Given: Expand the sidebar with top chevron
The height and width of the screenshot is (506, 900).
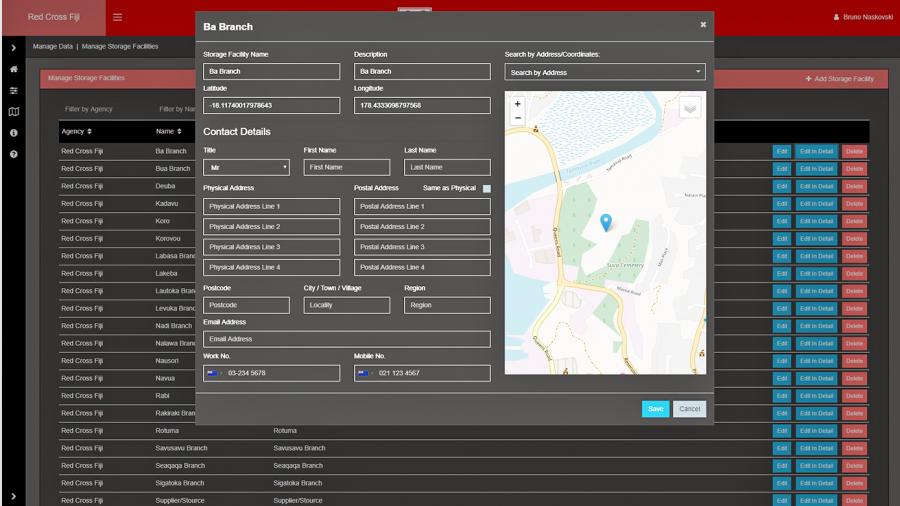Looking at the screenshot, I should tap(14, 48).
